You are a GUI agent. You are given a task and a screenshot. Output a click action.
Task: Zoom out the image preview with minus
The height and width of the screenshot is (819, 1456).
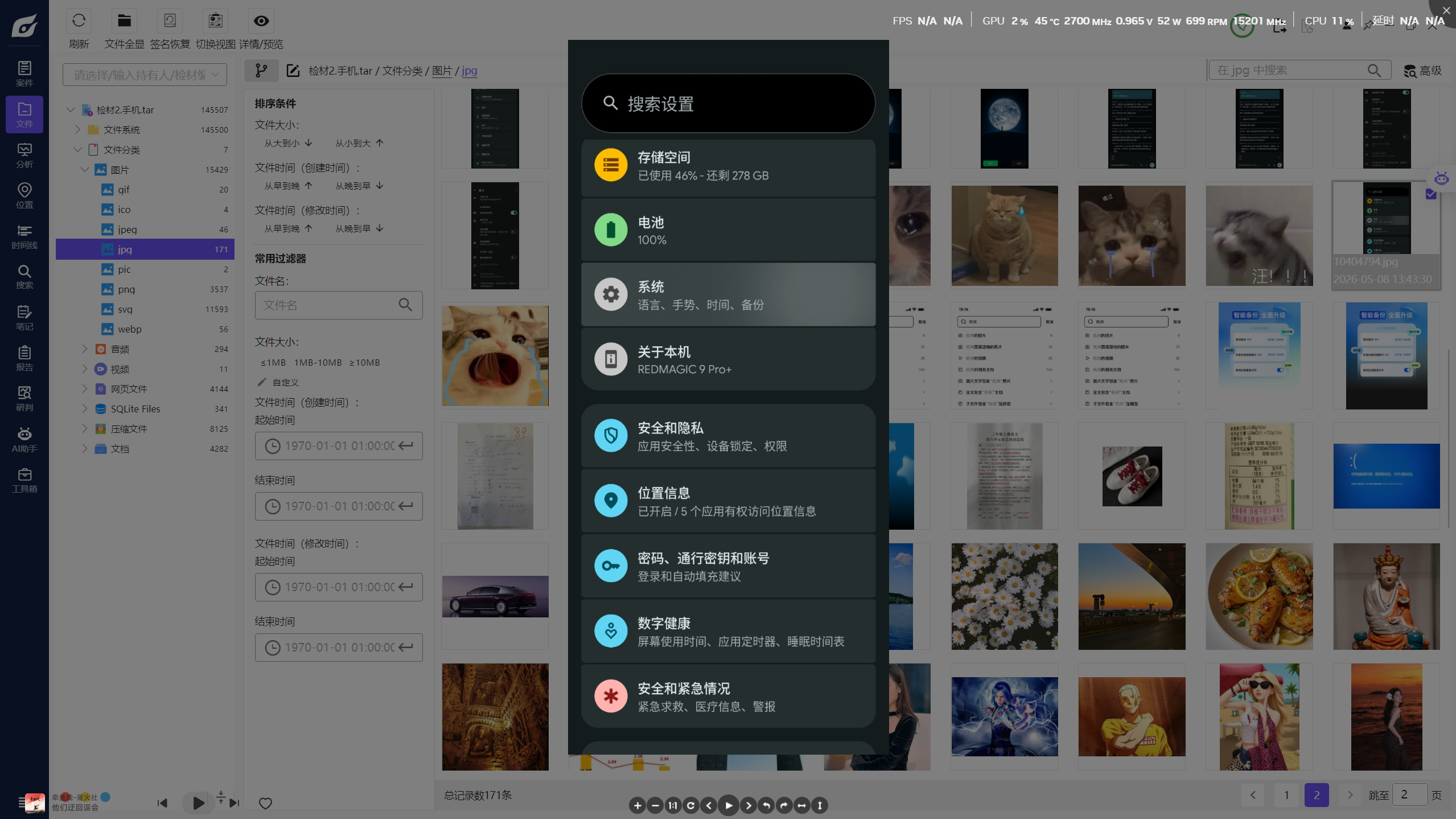[x=655, y=805]
